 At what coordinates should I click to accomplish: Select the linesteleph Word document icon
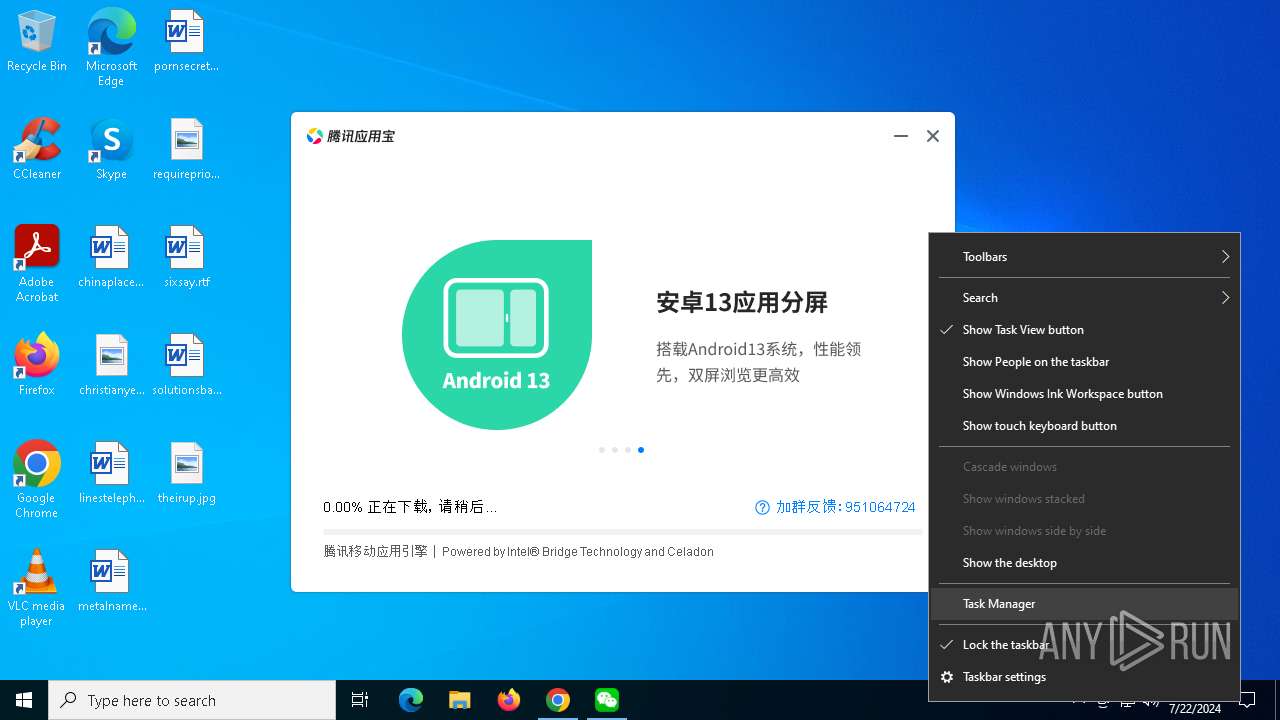[111, 473]
